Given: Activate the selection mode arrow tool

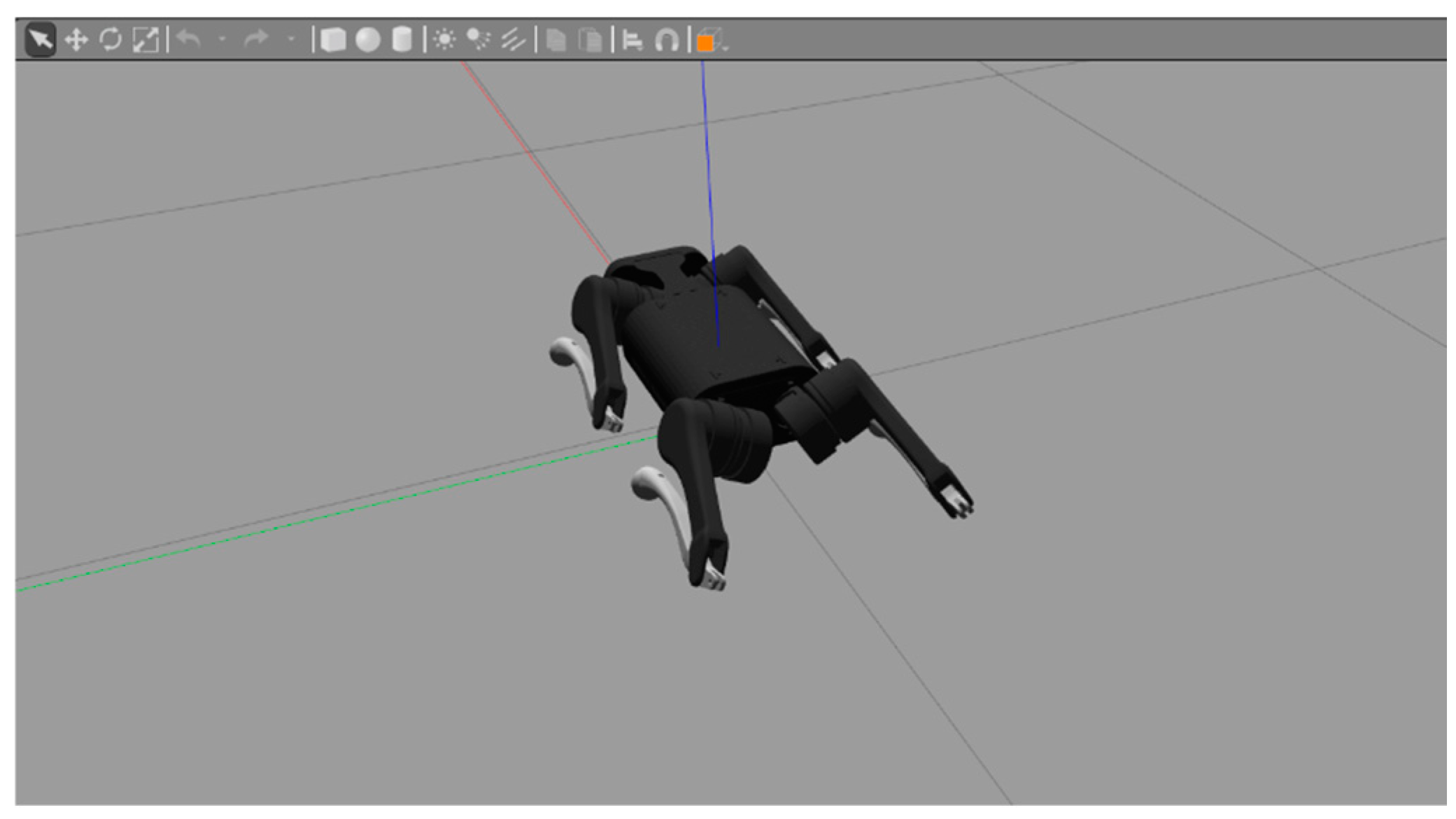Looking at the screenshot, I should [x=40, y=39].
